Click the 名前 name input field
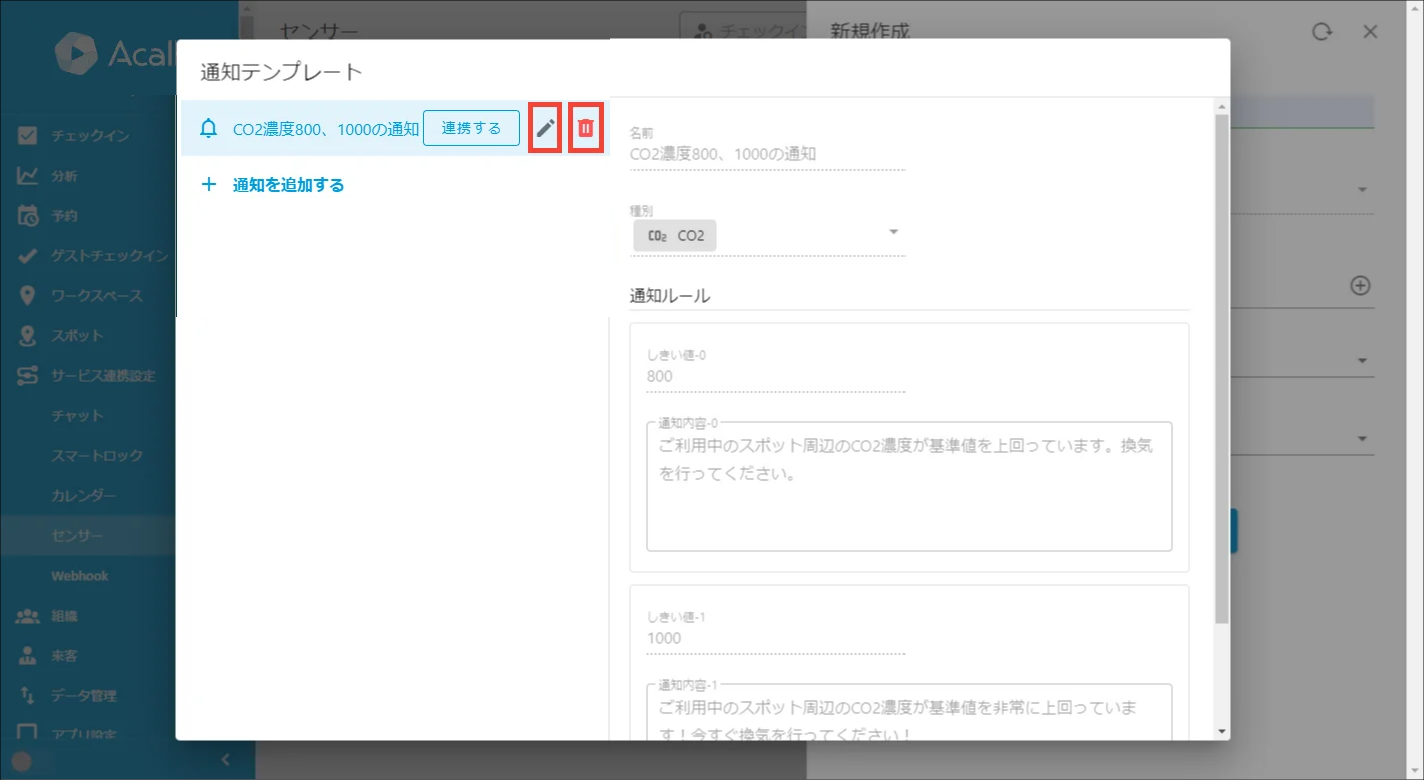1424x780 pixels. coord(767,155)
